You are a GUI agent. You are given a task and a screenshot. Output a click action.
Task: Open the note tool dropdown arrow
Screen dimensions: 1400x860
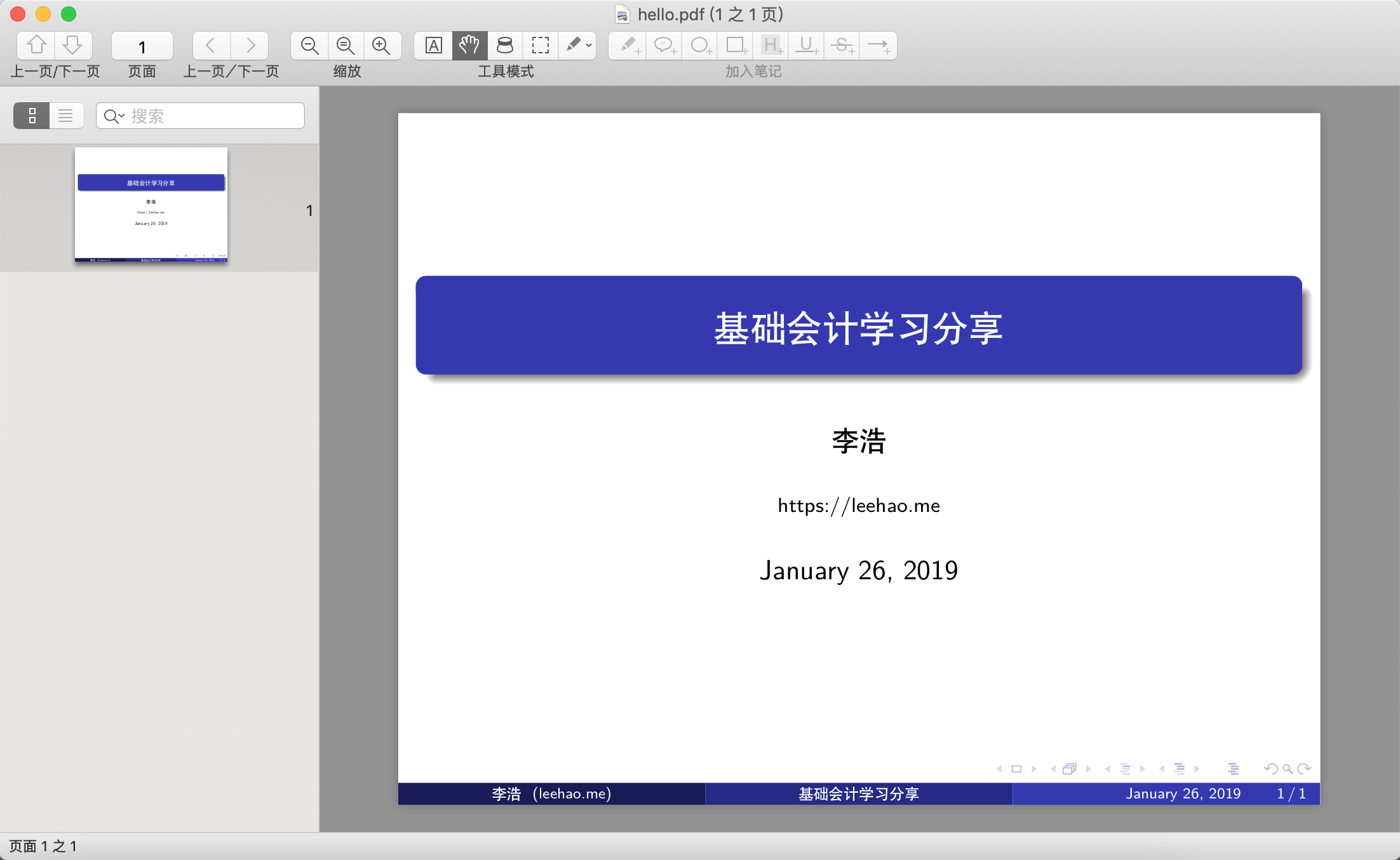pos(589,45)
